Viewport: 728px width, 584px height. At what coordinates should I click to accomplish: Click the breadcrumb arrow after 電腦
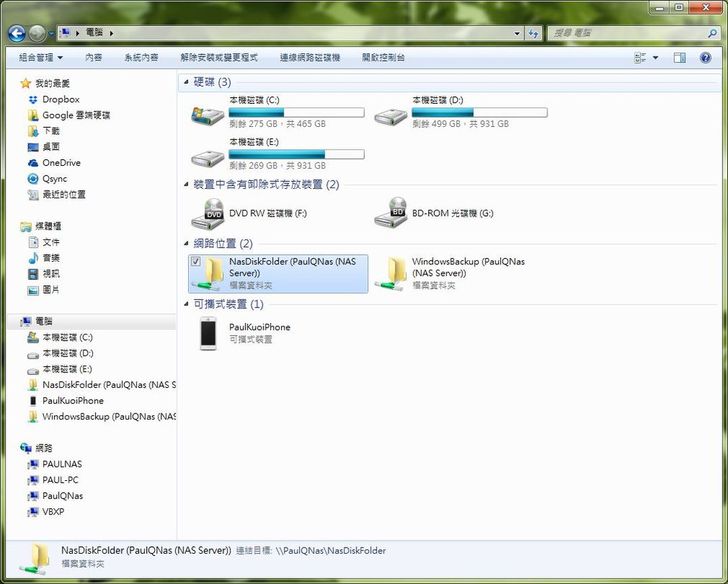111,33
